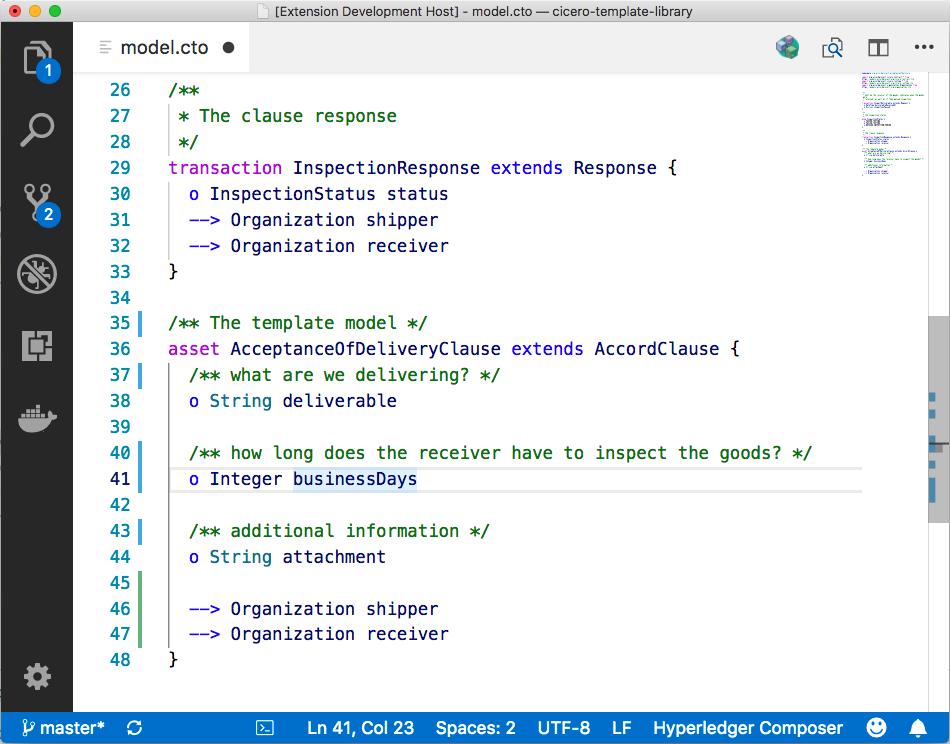Click the word InspectionResponse on line 29
950x744 pixels.
(x=387, y=168)
